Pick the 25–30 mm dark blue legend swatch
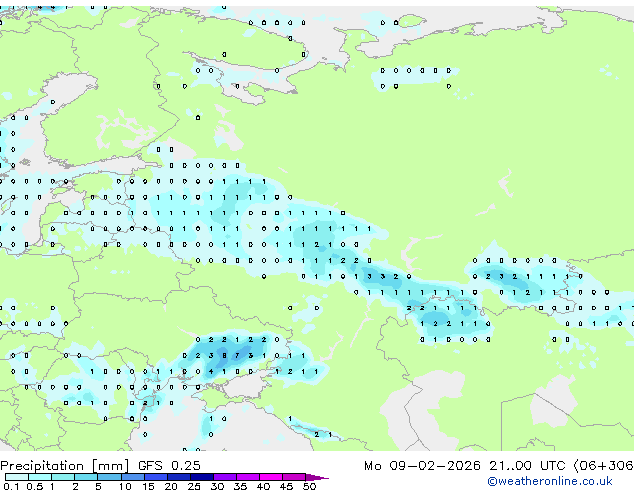 pos(202,477)
